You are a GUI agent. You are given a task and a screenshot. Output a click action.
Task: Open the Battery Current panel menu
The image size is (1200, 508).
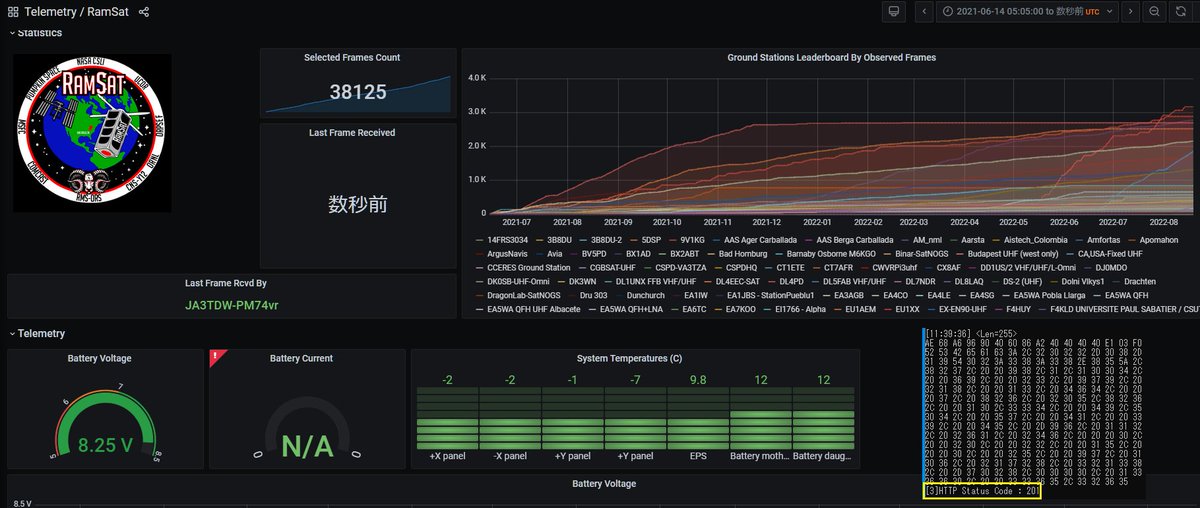coord(301,358)
